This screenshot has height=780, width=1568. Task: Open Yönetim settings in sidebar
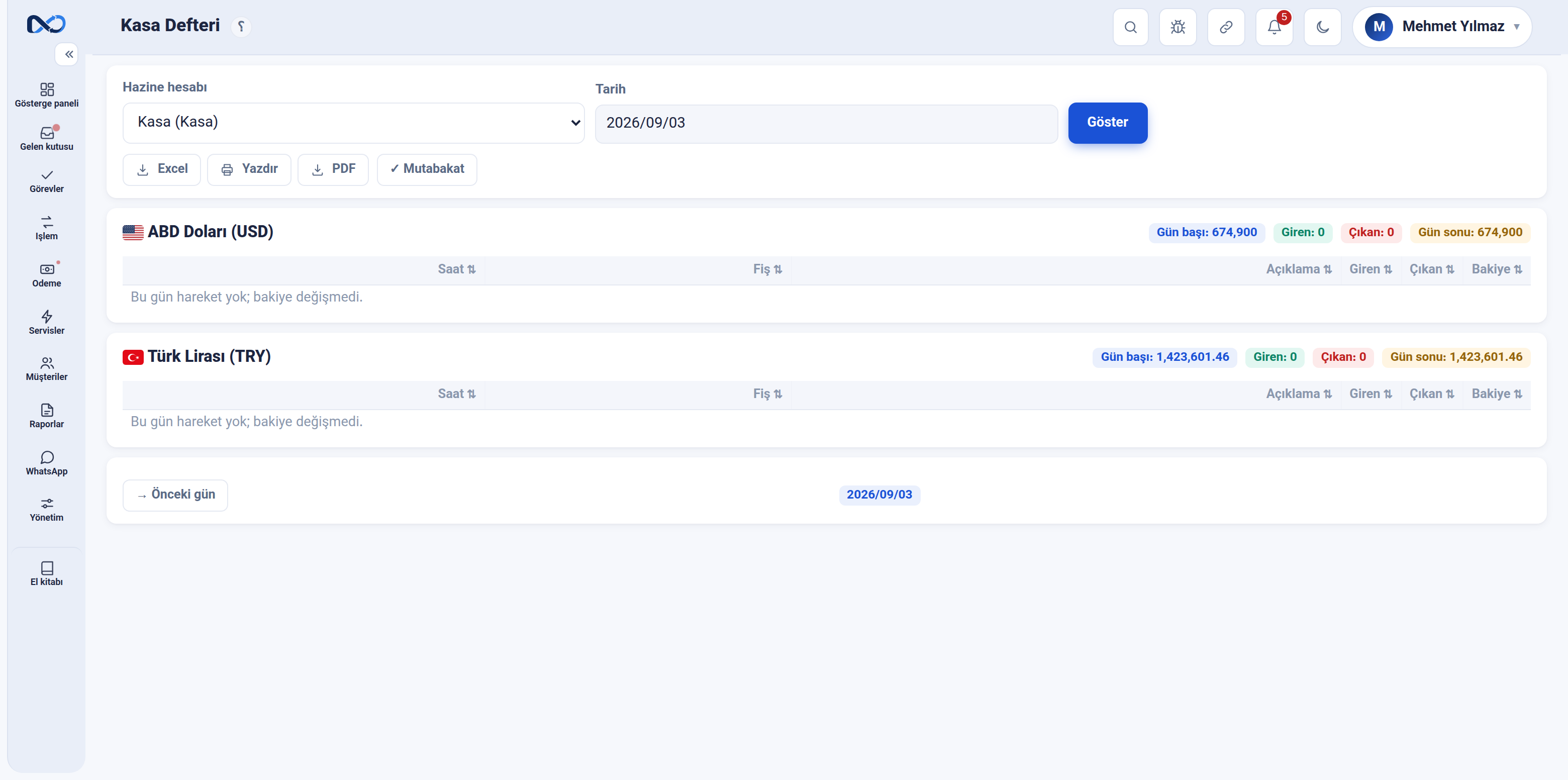coord(47,510)
